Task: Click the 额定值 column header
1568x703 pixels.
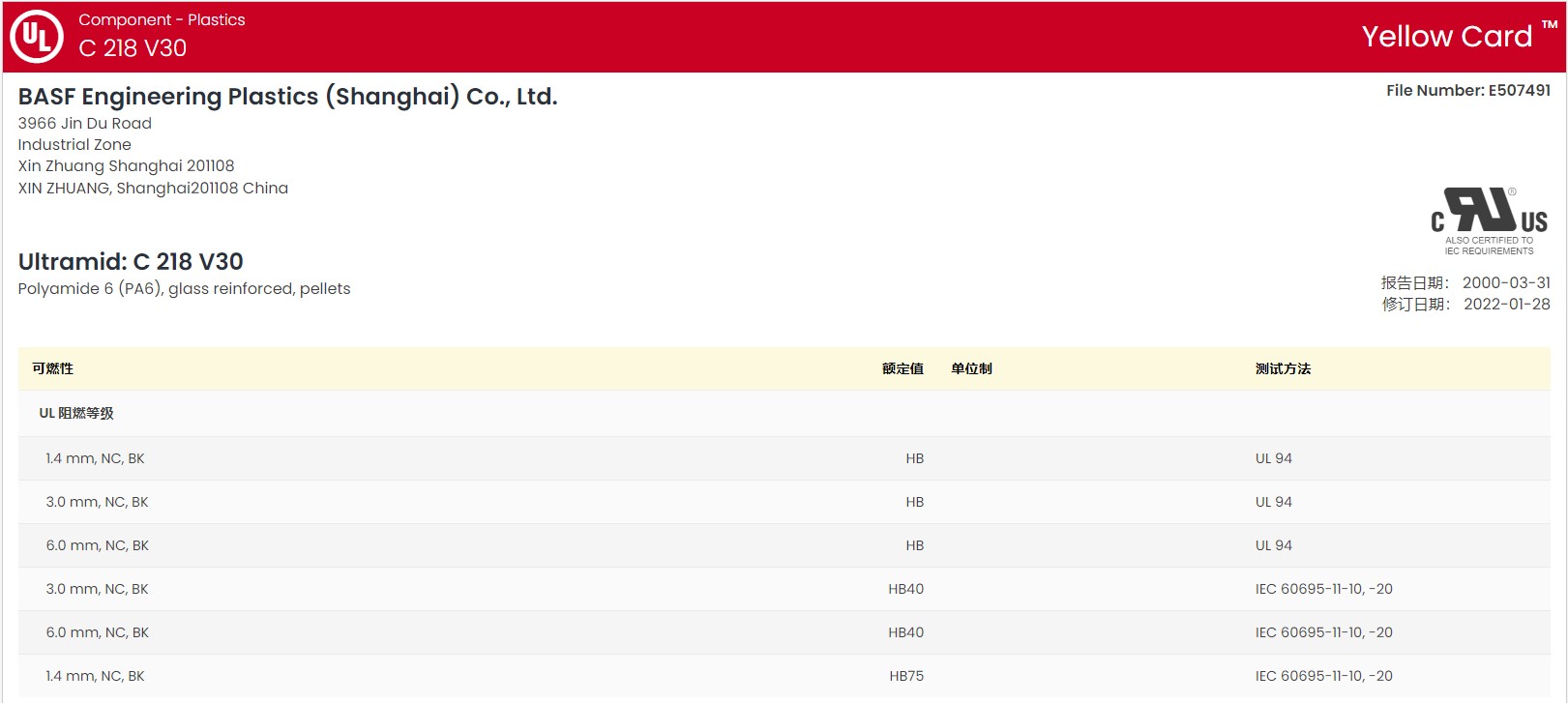Action: [x=902, y=368]
